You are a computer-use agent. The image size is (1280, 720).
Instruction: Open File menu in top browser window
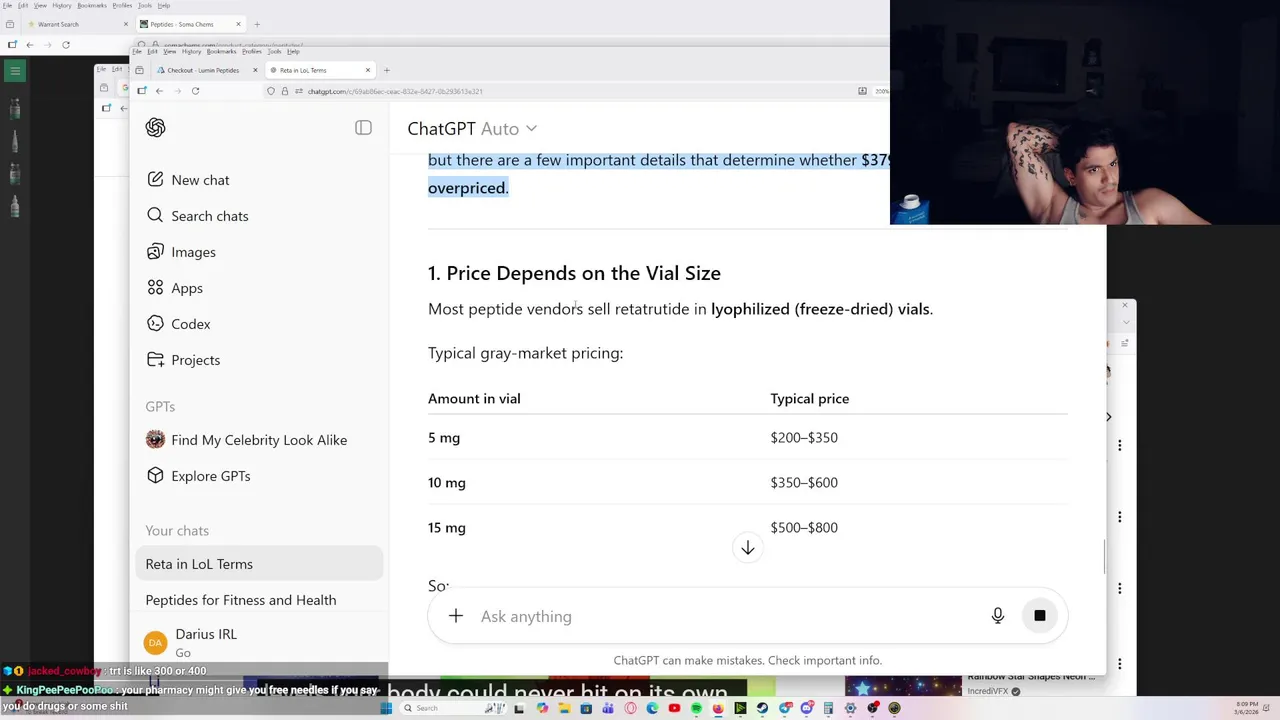point(6,6)
